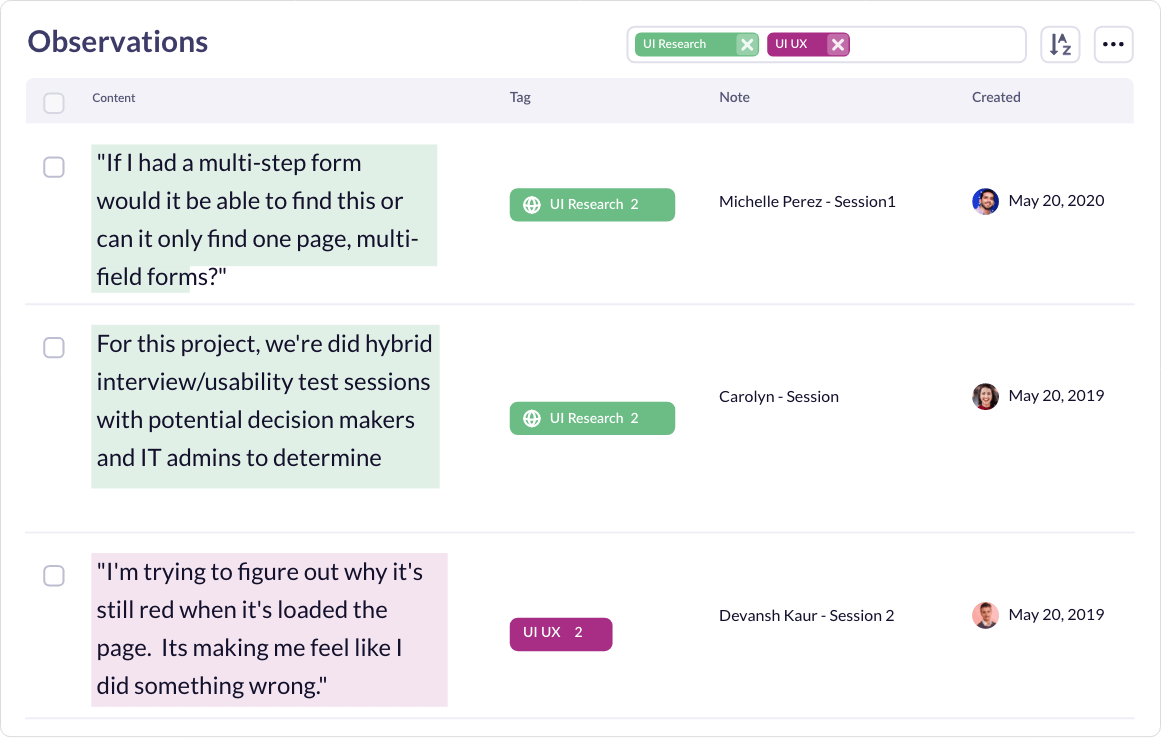
Task: Click the Content column header
Action: 114,98
